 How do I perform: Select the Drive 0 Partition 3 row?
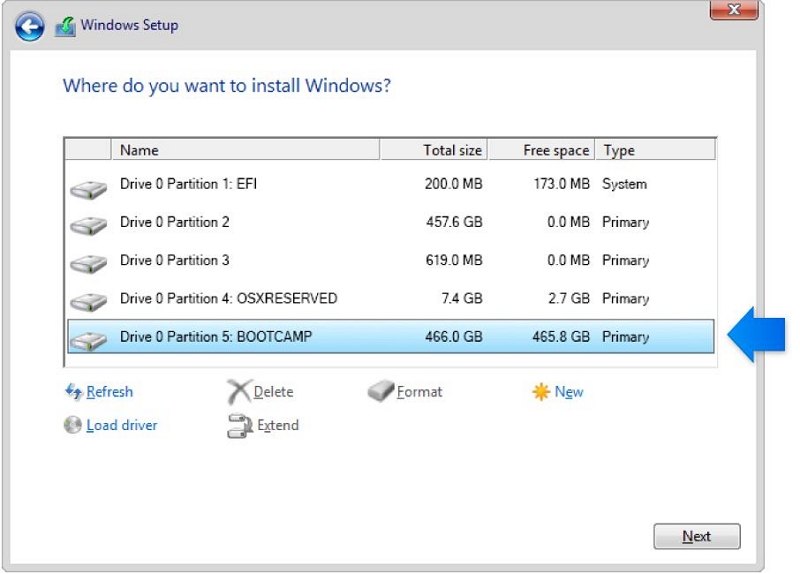click(x=390, y=260)
